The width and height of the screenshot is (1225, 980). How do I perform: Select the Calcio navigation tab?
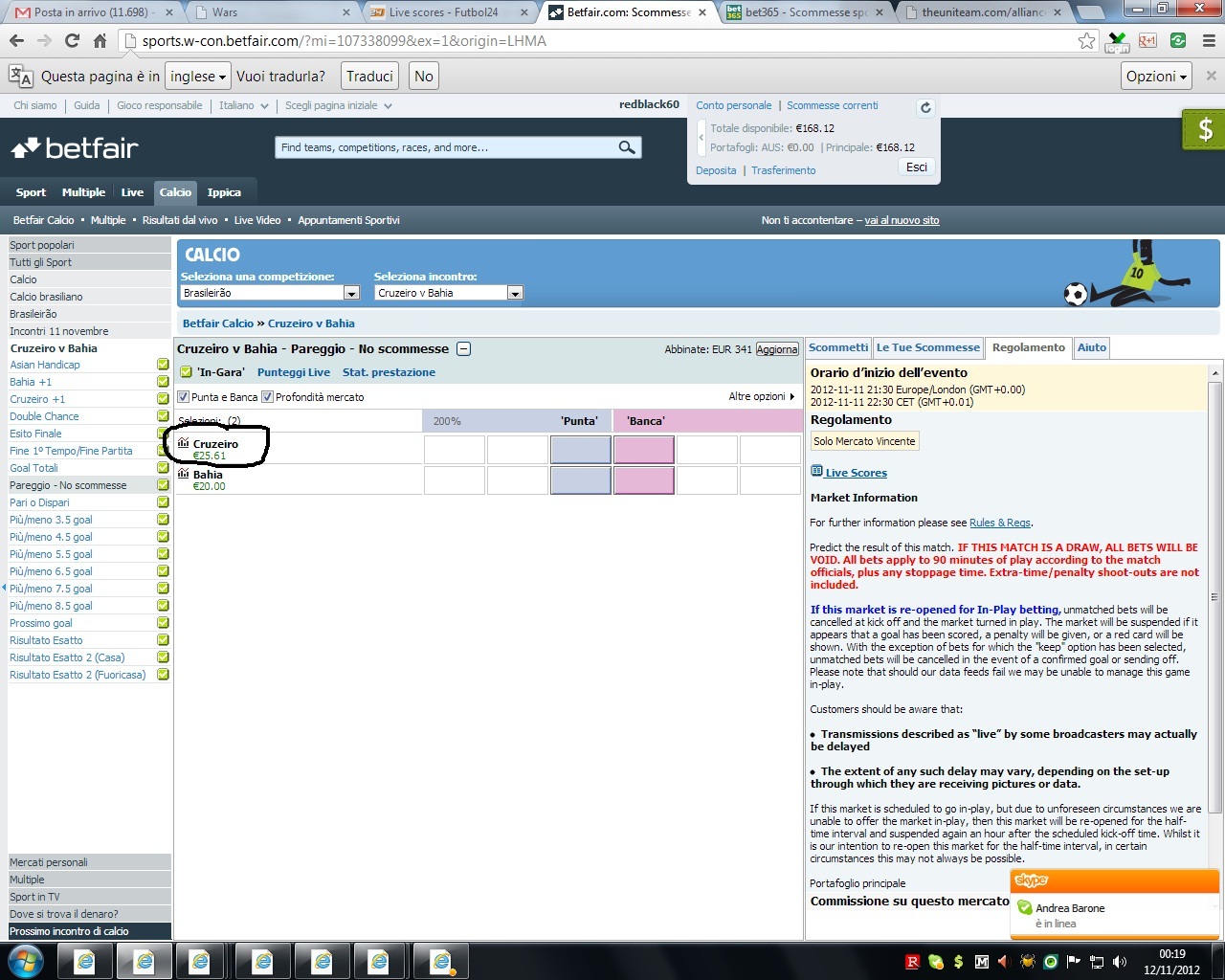coord(175,192)
